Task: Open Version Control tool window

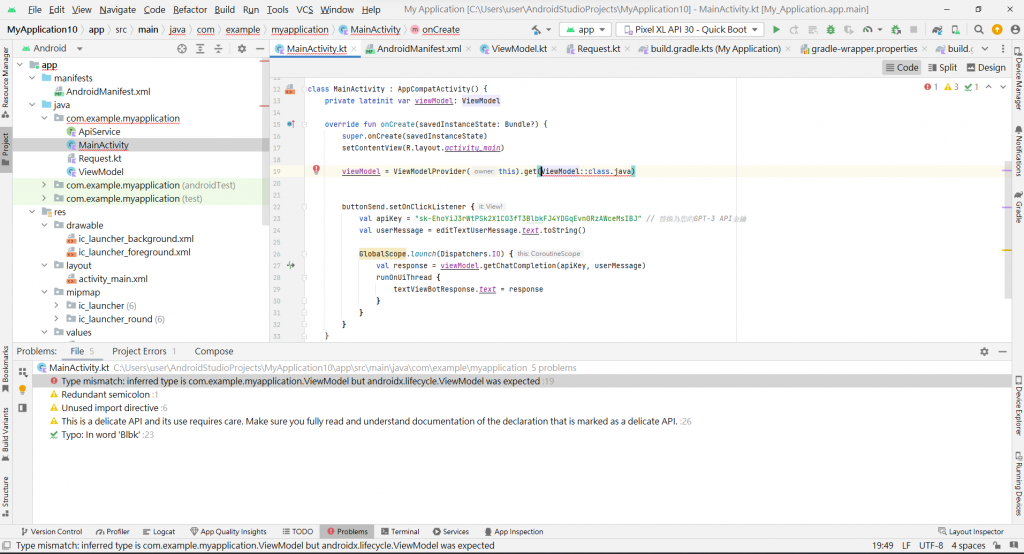Action: 51,532
